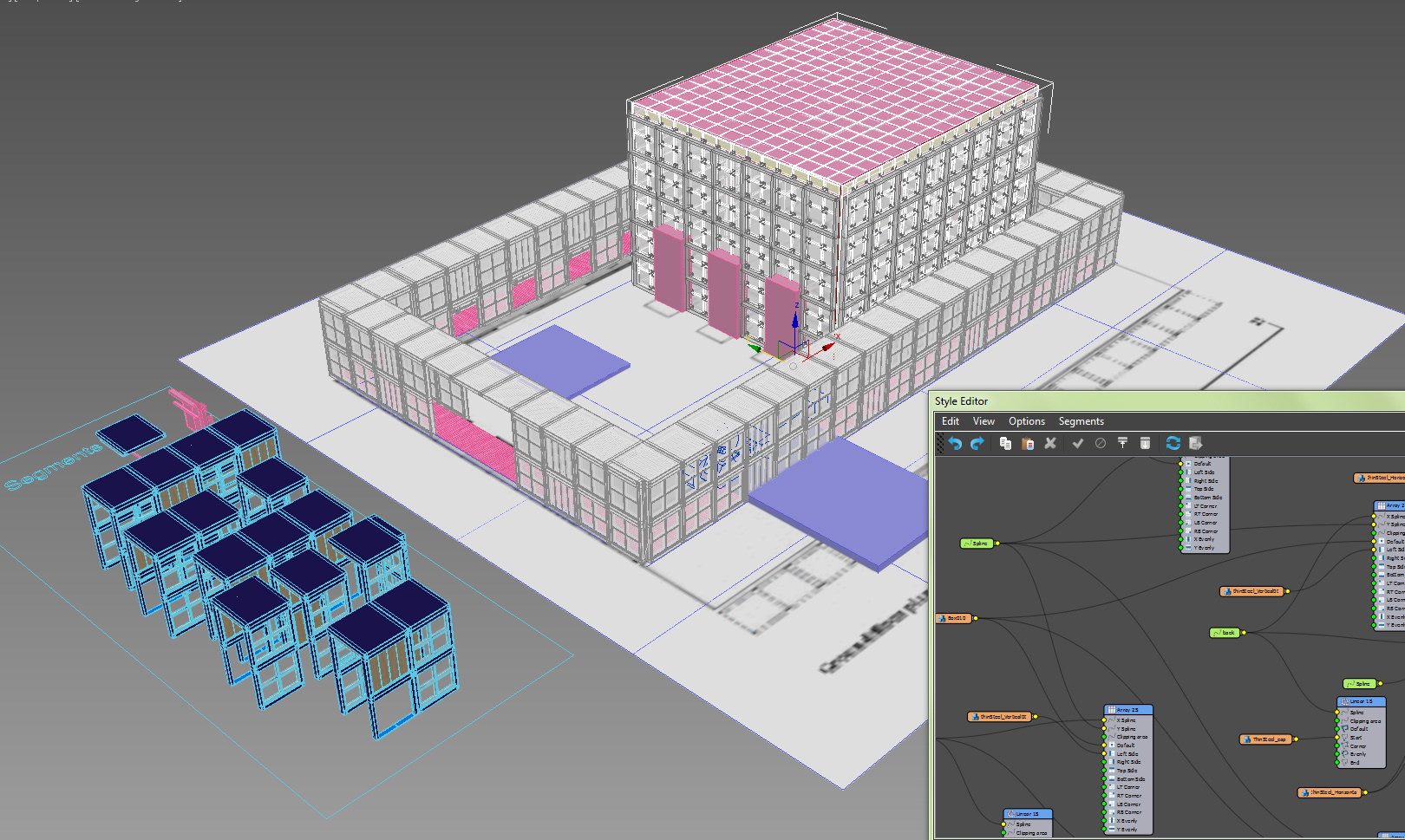Click the move-to-bottom arrow icon in the toolbar
The image size is (1405, 840).
point(1145,443)
